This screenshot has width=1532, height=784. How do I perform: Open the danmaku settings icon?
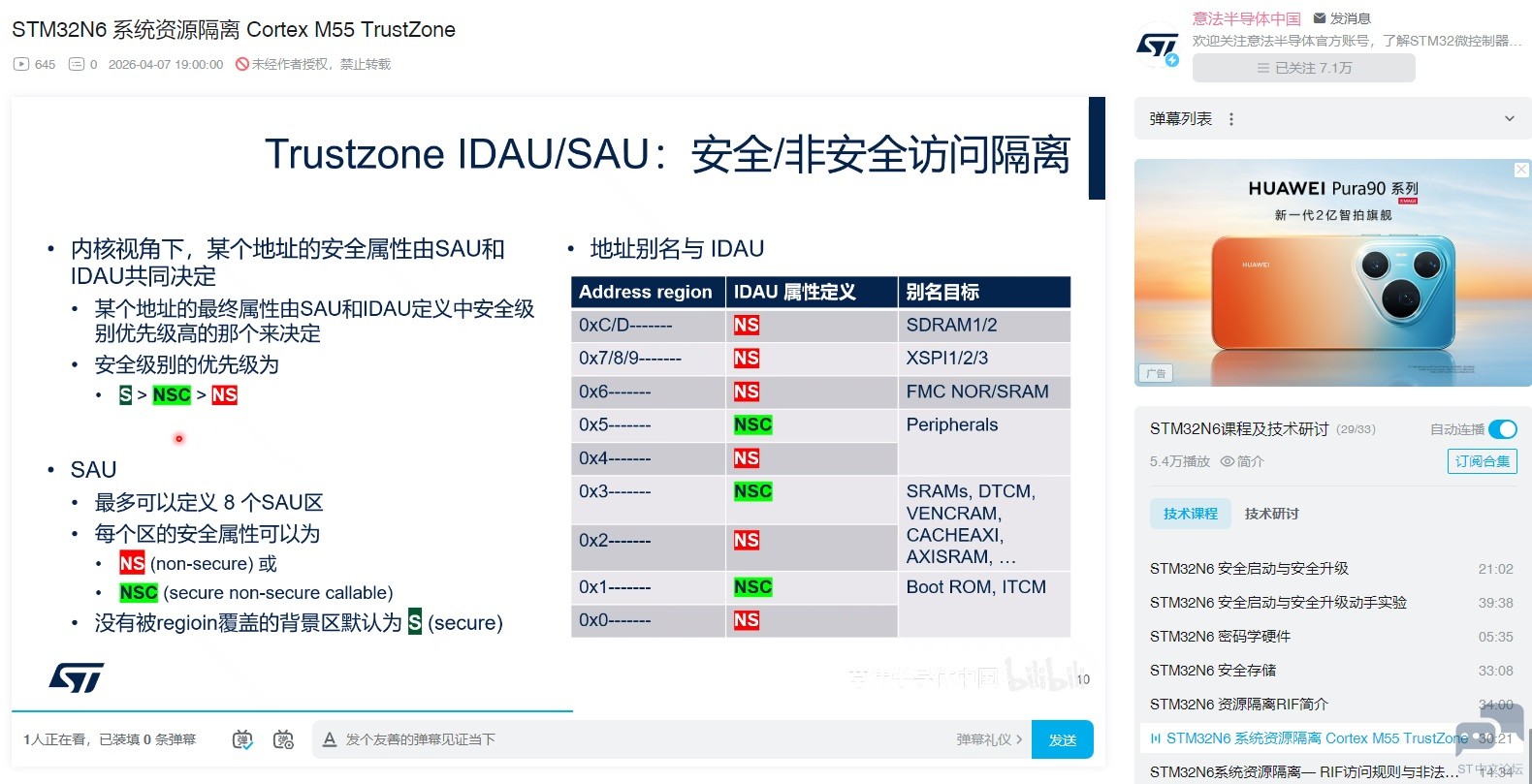coord(283,739)
